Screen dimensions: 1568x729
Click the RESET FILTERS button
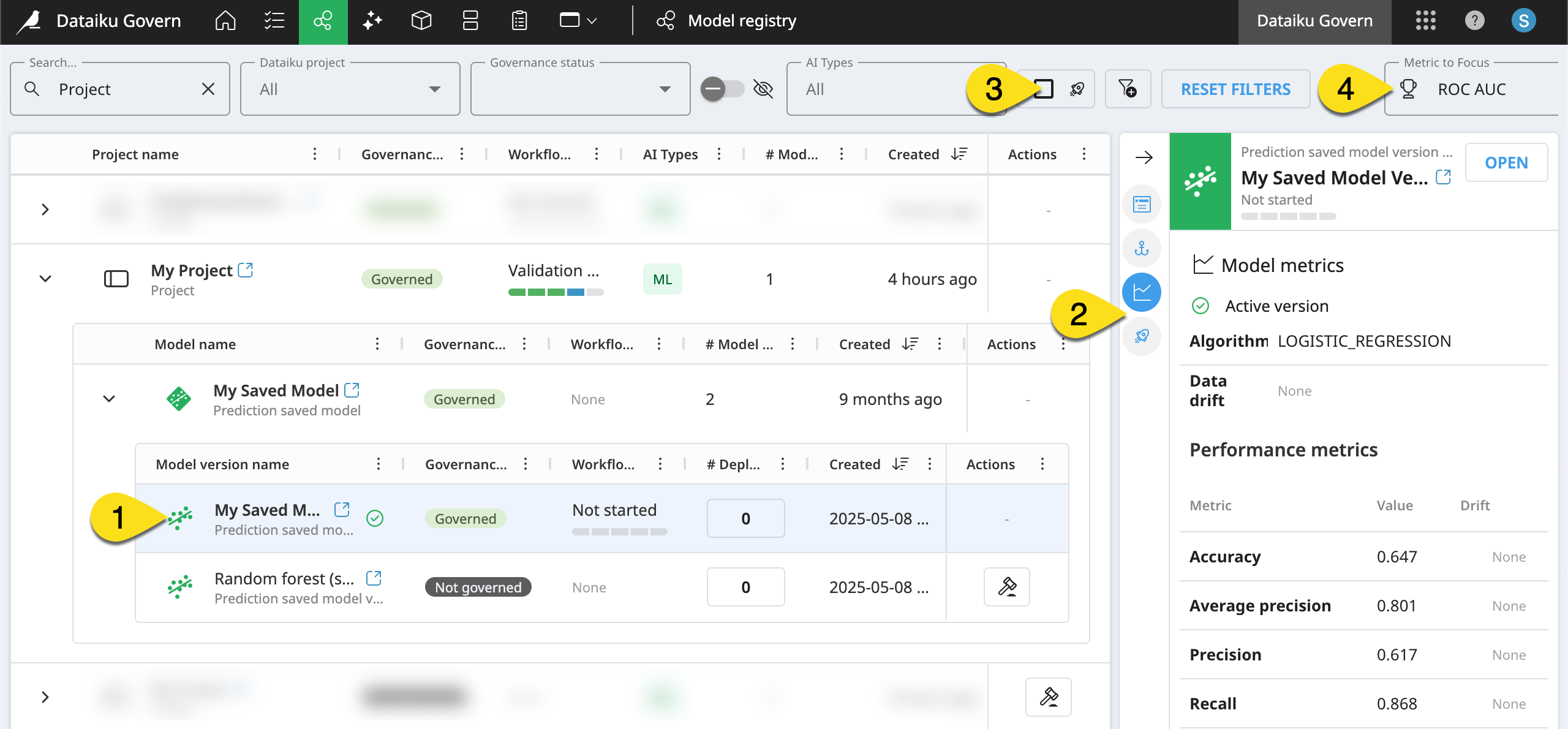[x=1235, y=89]
